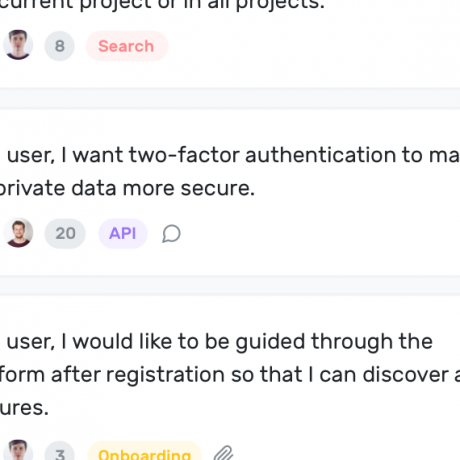The image size is (460, 460).
Task: Click the assignee avatar on the two-factor card
Action: 18,233
